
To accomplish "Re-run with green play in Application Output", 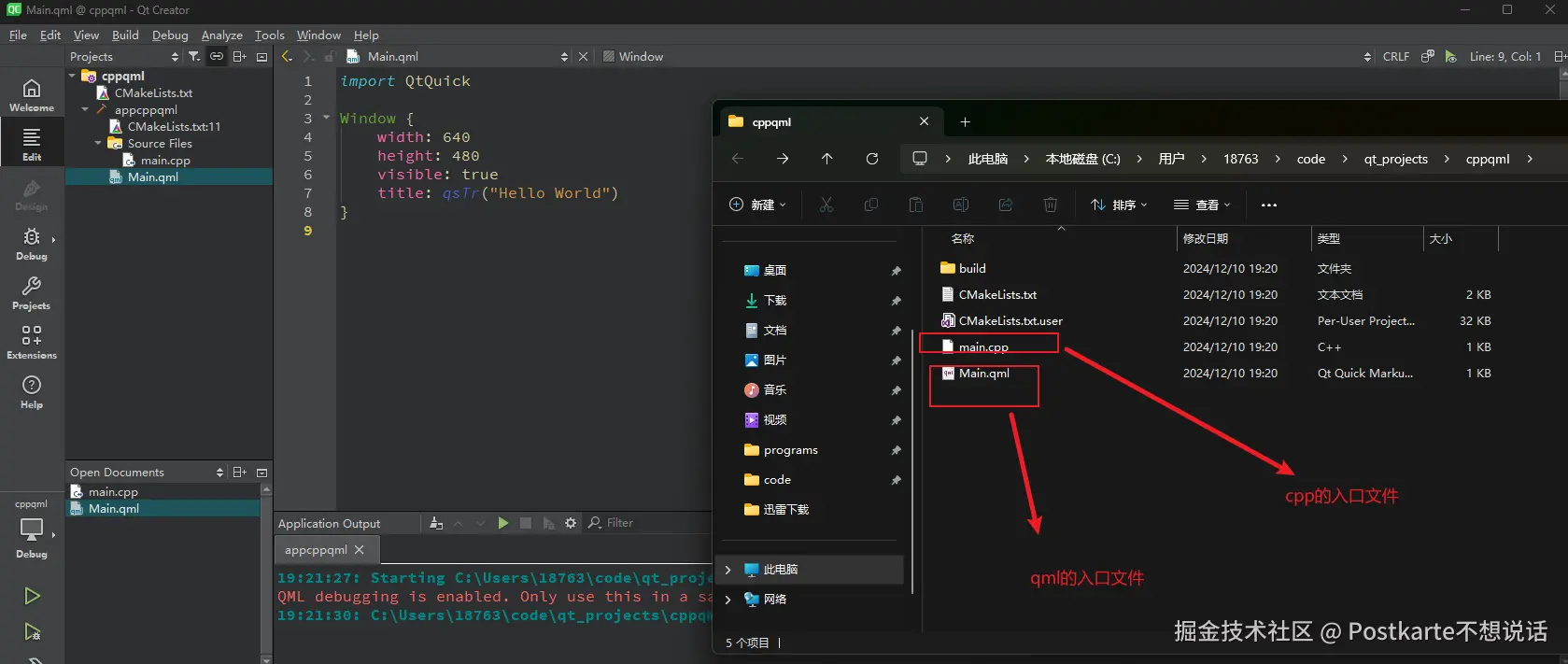I will click(502, 523).
